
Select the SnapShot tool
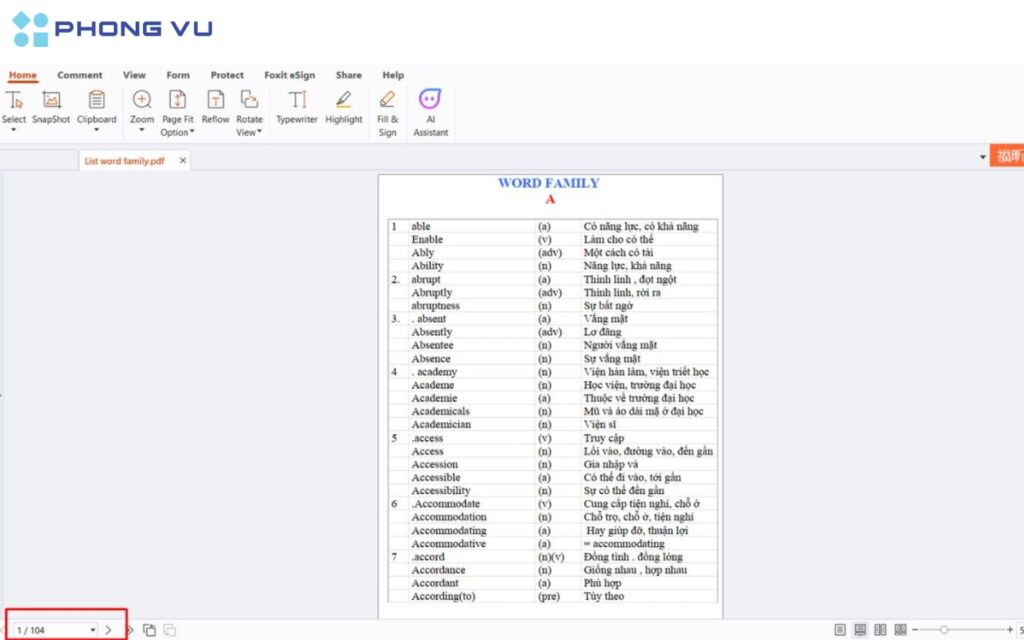pos(51,107)
